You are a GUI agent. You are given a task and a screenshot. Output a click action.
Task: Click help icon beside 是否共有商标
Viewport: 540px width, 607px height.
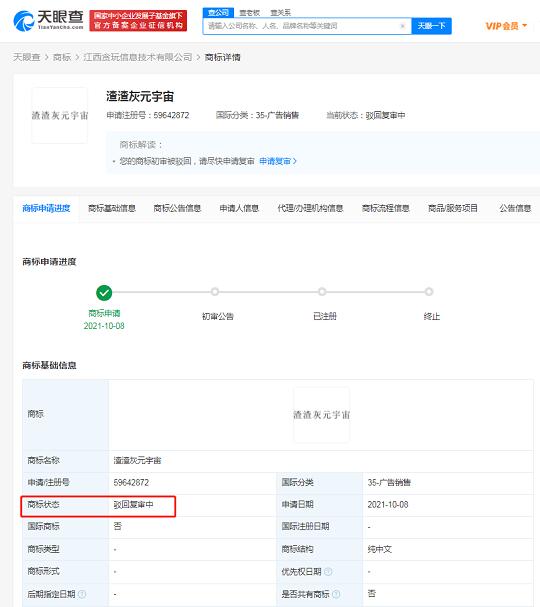336,594
